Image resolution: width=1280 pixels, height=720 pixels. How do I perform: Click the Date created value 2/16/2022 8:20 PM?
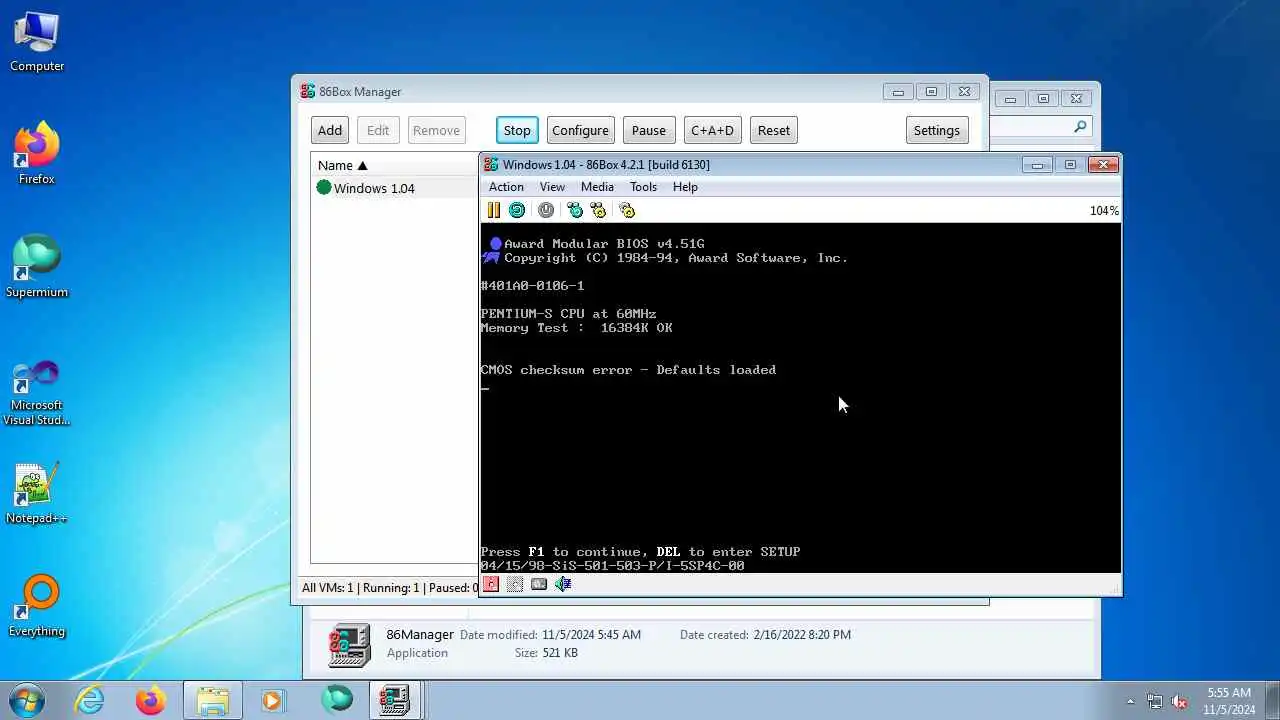pos(802,635)
